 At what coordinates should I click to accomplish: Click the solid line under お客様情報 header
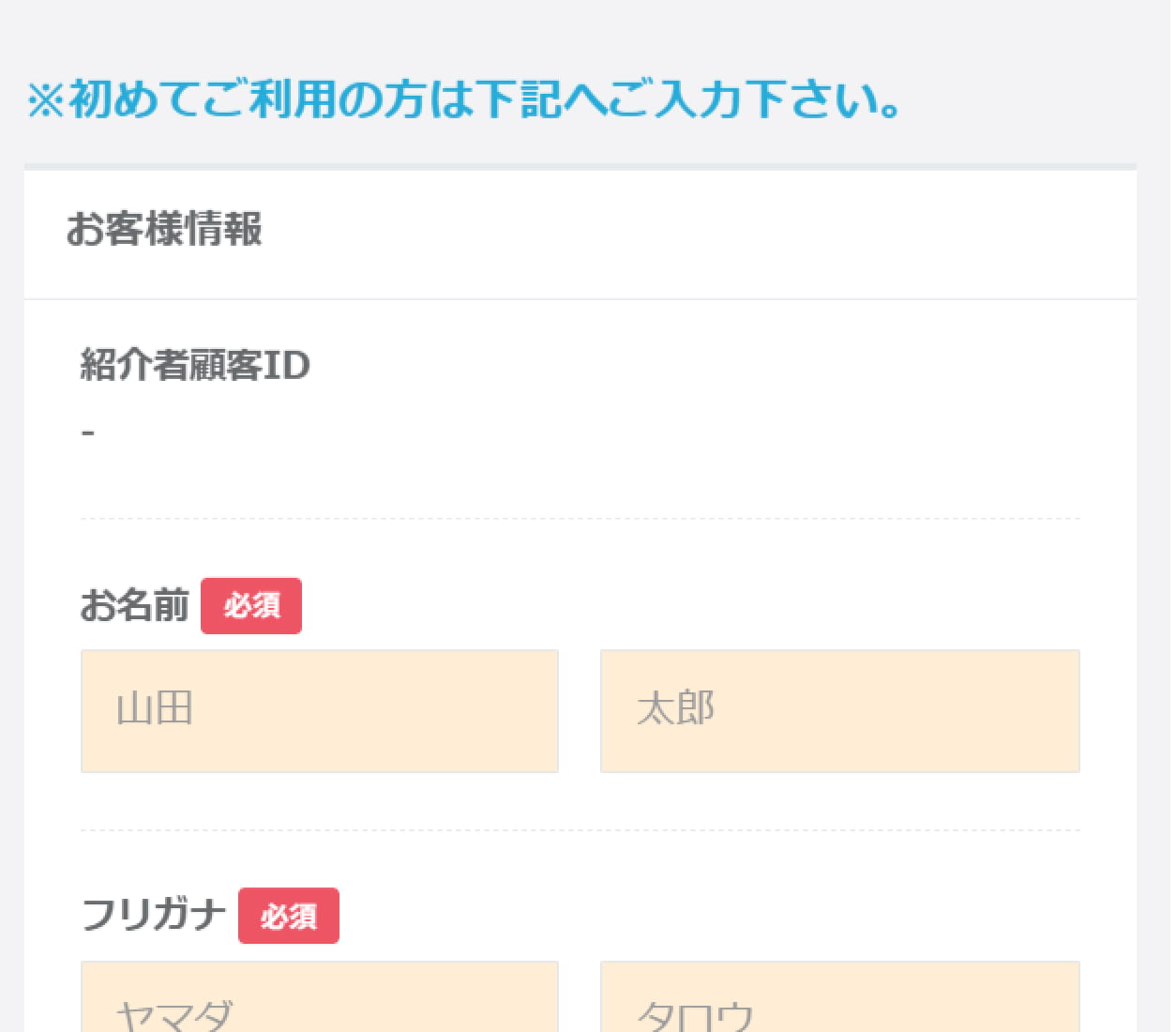pos(580,299)
